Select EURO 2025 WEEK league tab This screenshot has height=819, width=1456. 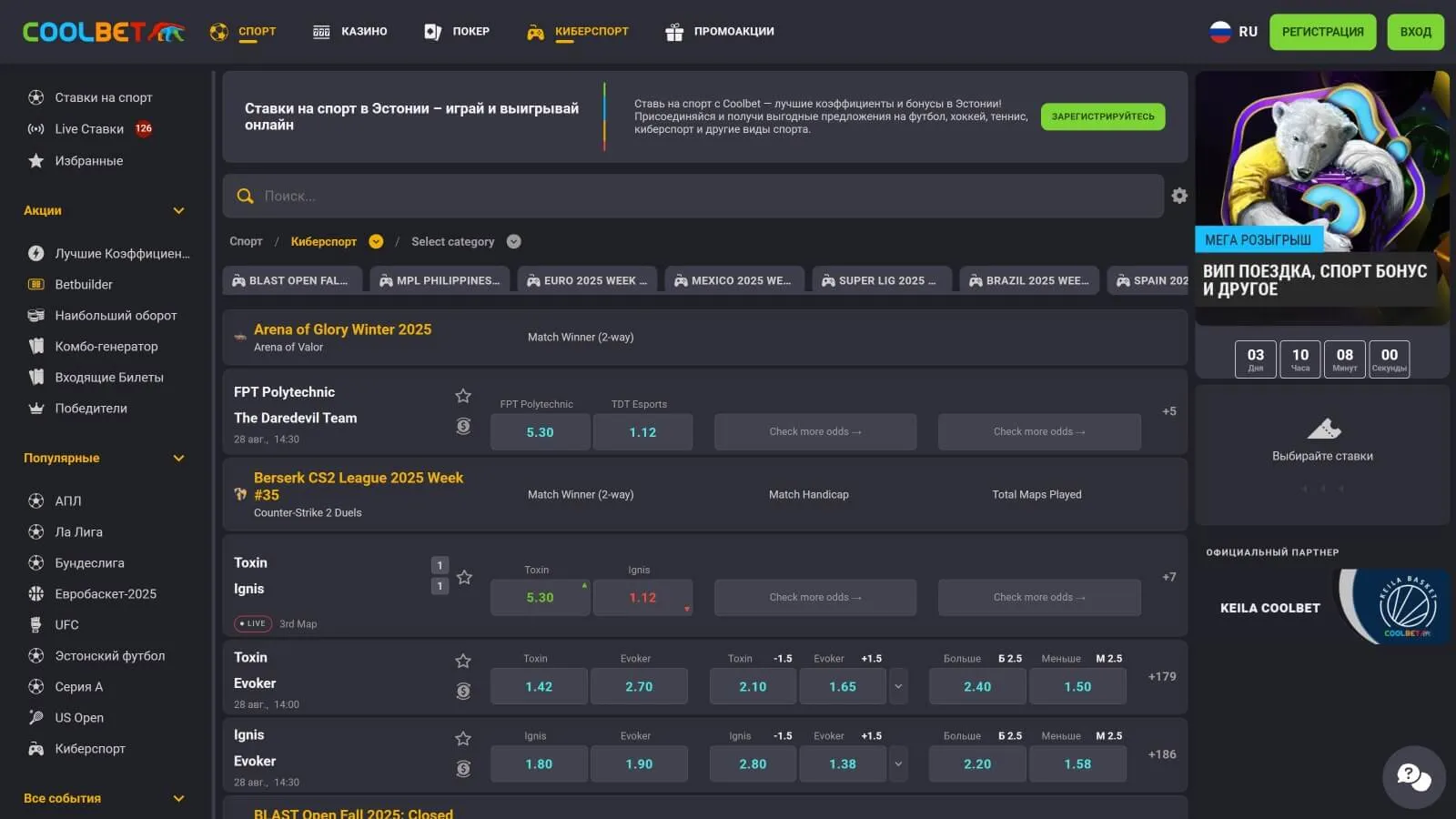(587, 280)
